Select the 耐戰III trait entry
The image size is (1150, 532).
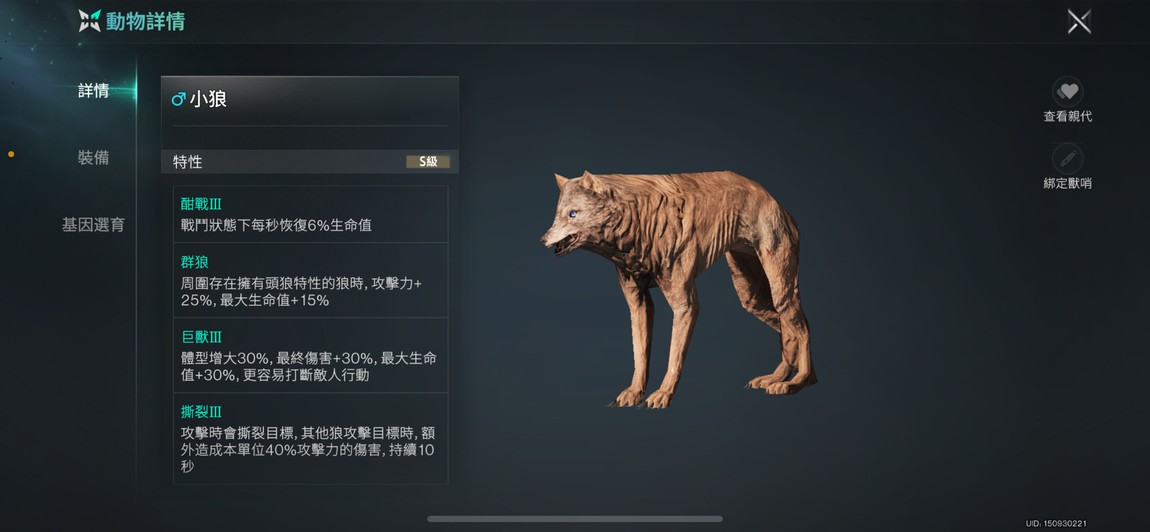click(x=310, y=214)
